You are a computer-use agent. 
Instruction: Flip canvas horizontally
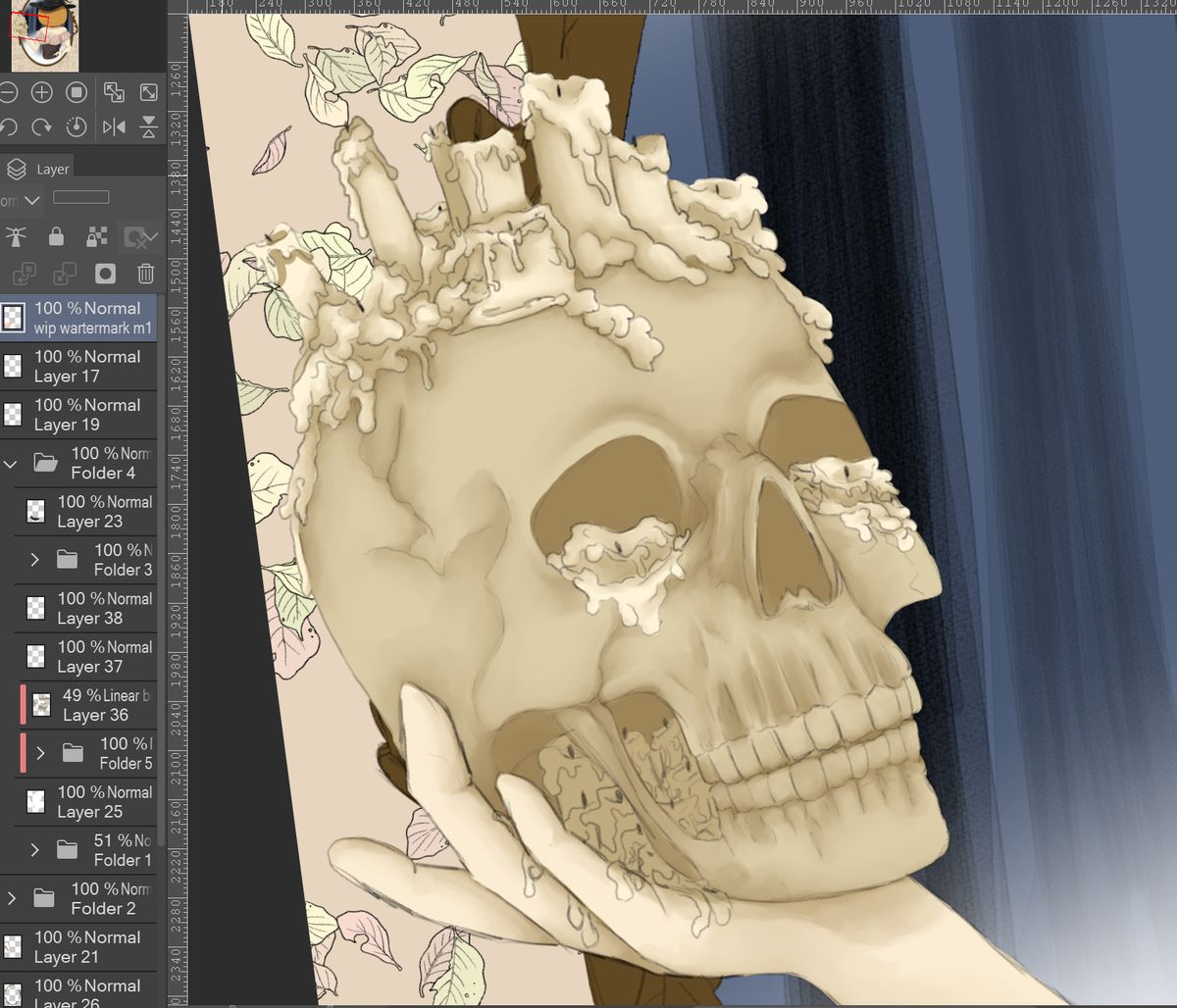tap(114, 126)
